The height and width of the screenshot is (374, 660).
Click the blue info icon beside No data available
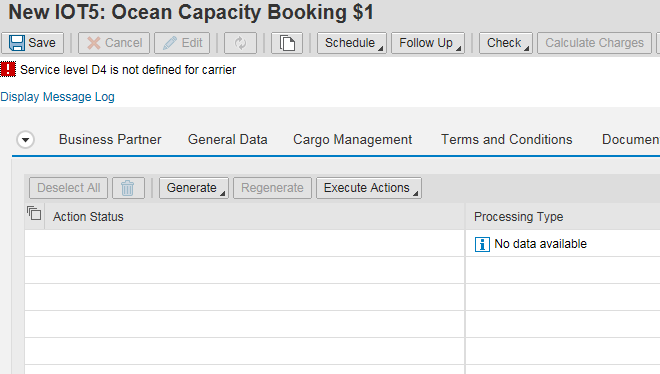[482, 244]
